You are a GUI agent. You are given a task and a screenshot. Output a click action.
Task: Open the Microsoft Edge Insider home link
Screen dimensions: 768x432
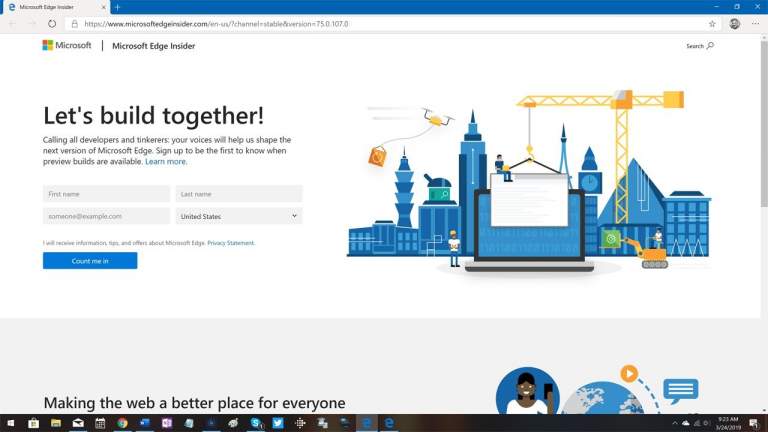(153, 46)
